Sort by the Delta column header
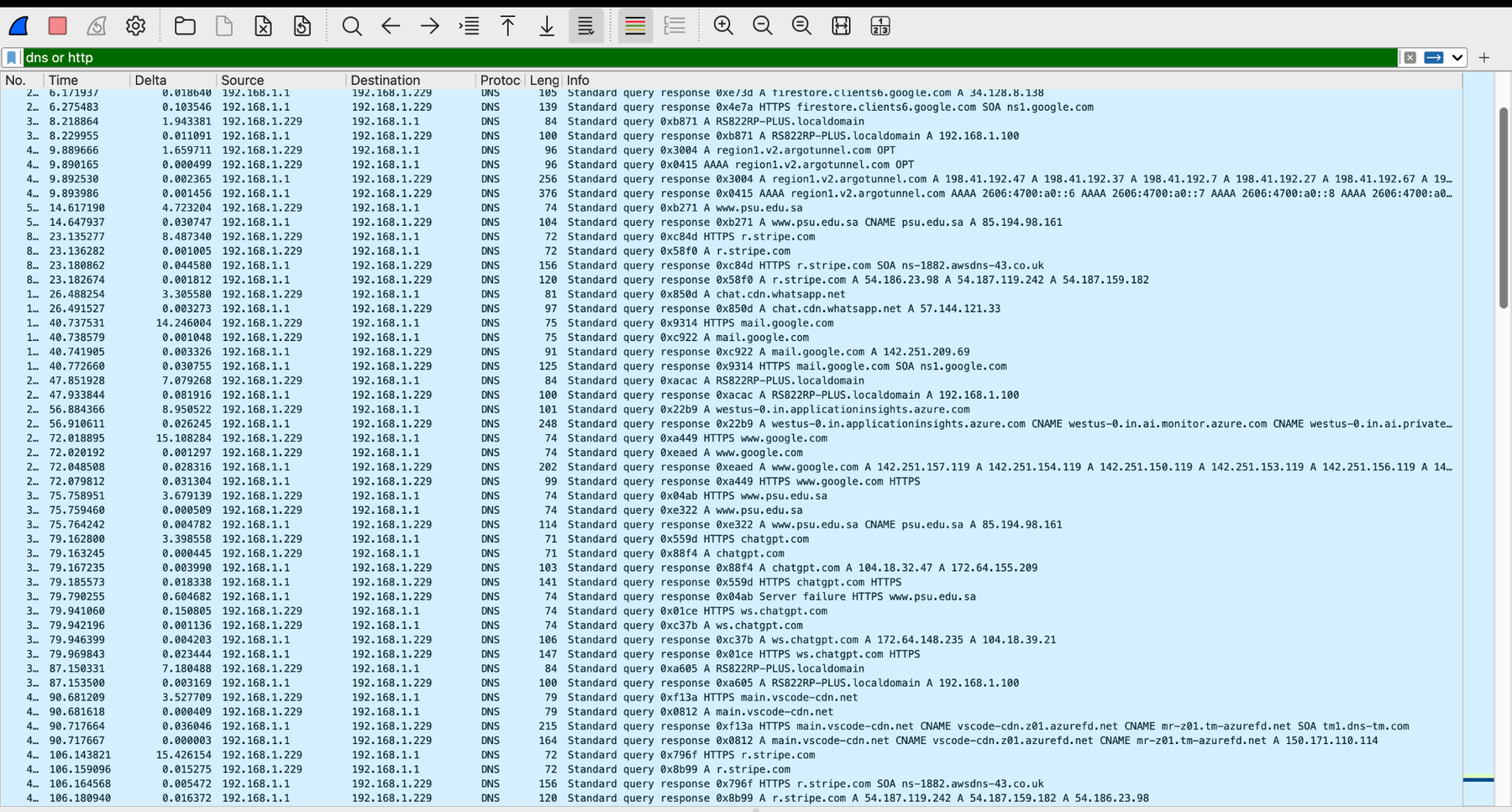 click(x=174, y=80)
